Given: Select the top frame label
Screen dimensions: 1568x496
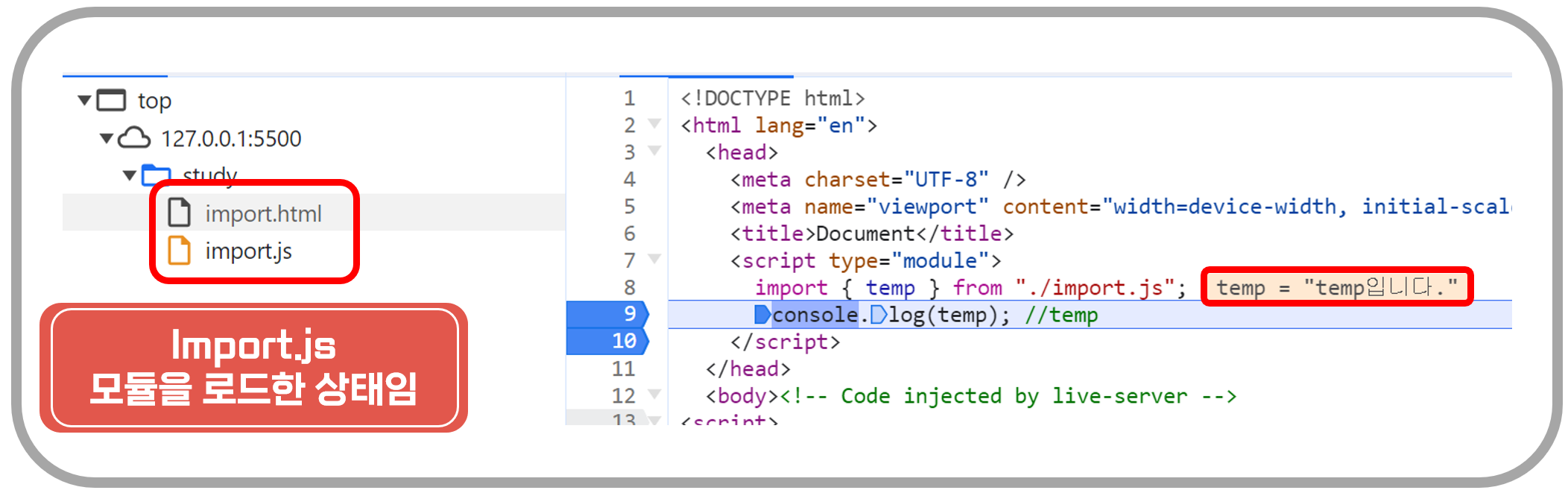Looking at the screenshot, I should (x=154, y=101).
